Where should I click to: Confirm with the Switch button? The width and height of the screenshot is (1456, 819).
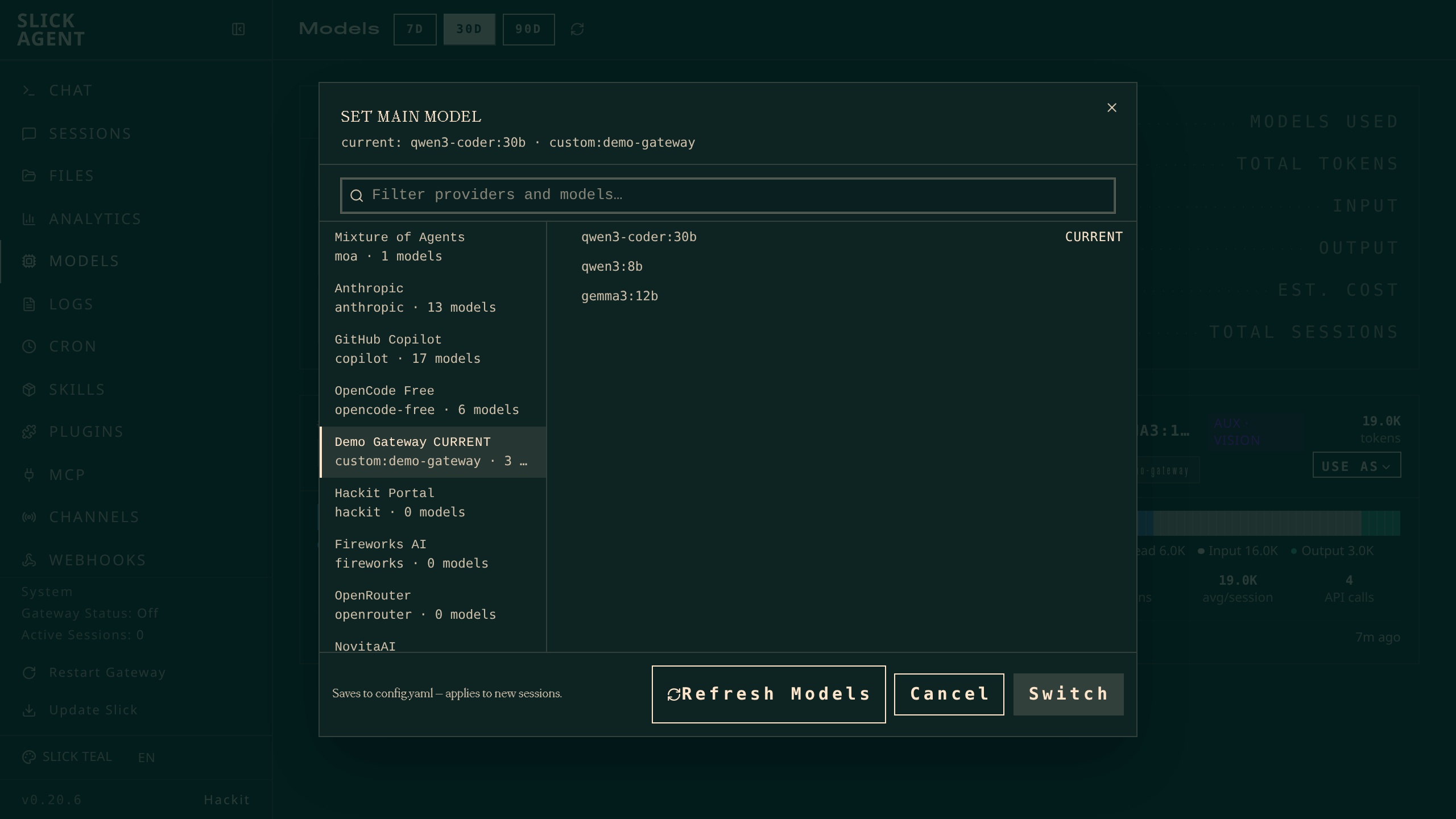pos(1068,694)
